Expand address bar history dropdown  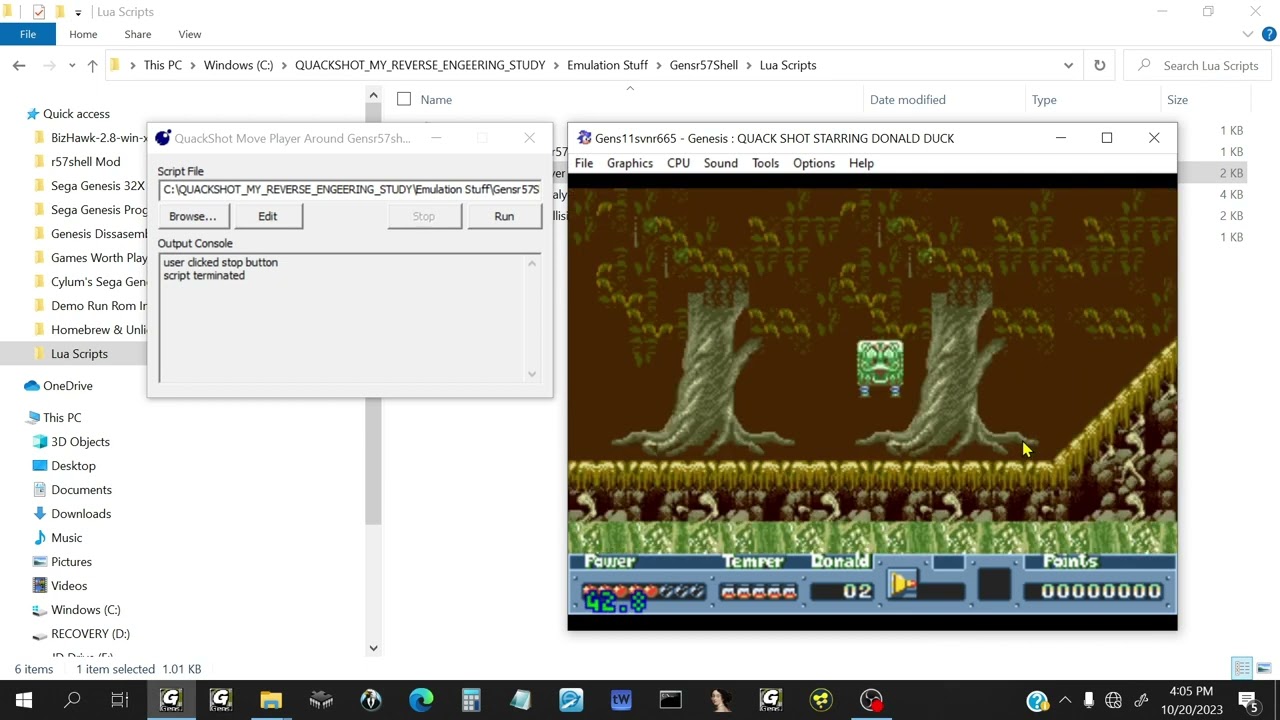[1068, 65]
